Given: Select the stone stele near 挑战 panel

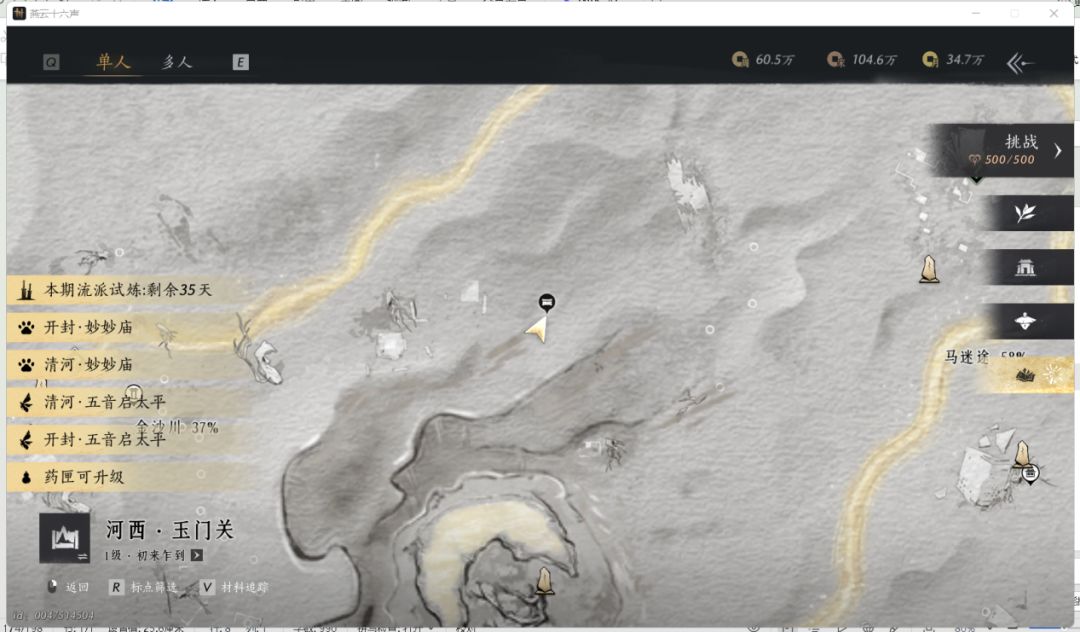Looking at the screenshot, I should point(929,268).
